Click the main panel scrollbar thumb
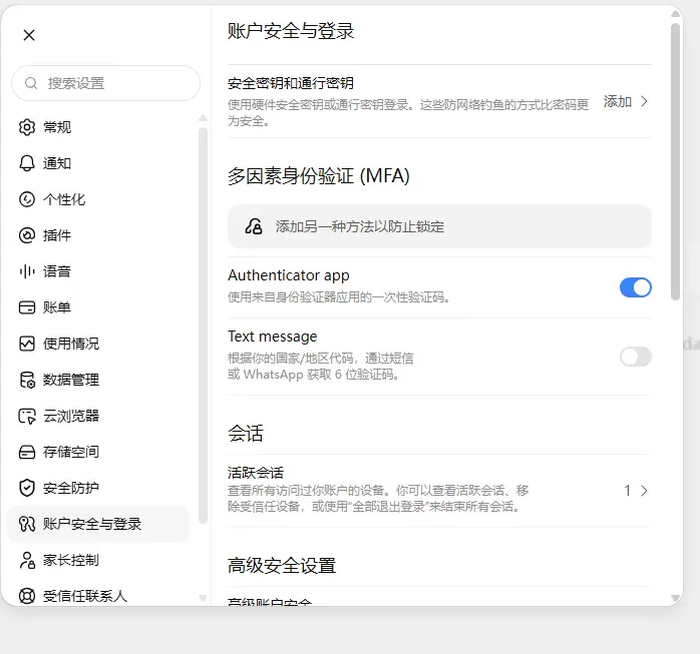The width and height of the screenshot is (700, 654). tap(675, 162)
